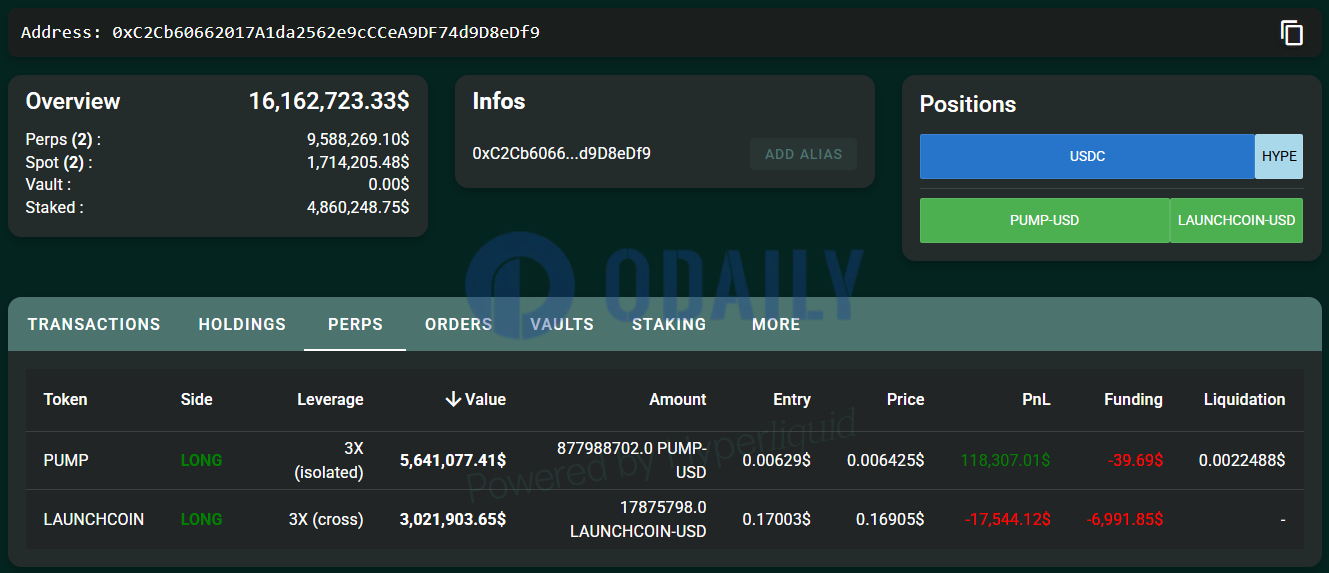Click the LONG side of PUMP row

coord(201,460)
